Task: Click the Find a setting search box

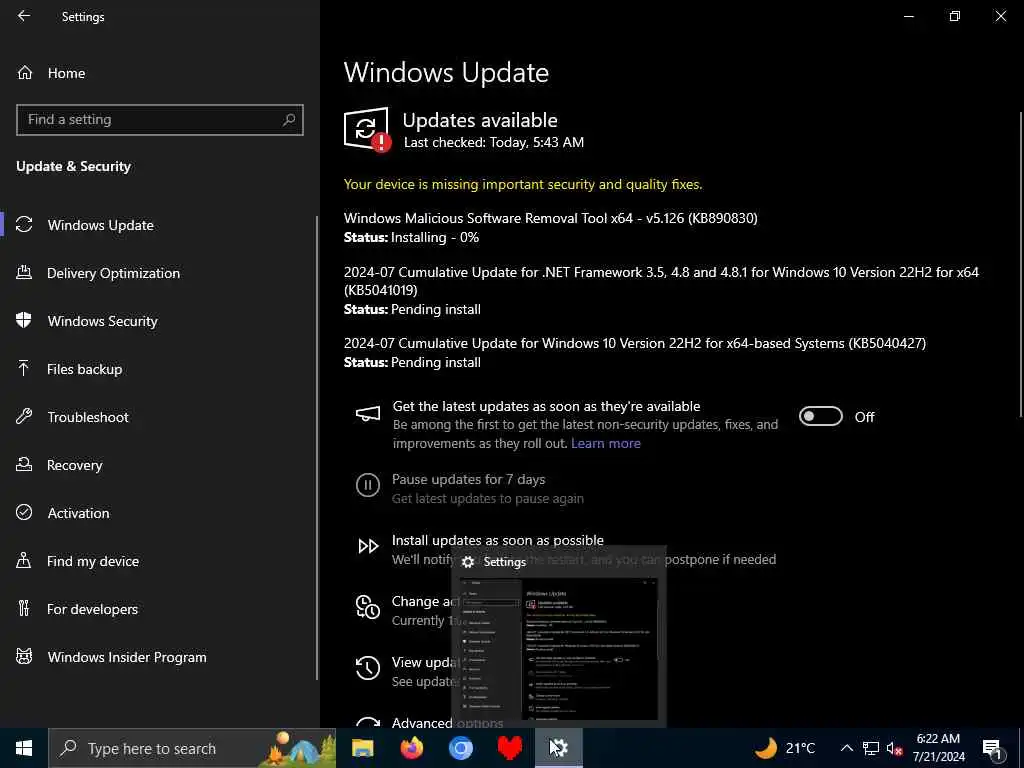Action: [x=160, y=120]
